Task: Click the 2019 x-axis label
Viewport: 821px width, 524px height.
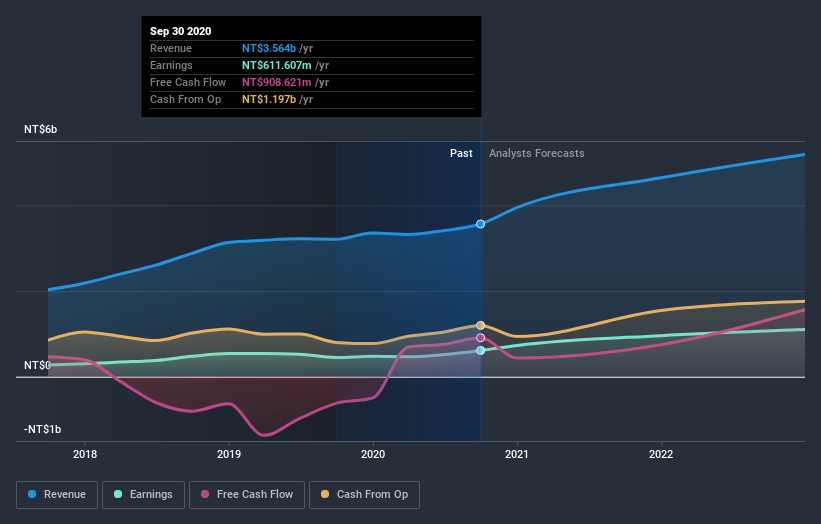Action: coord(229,454)
